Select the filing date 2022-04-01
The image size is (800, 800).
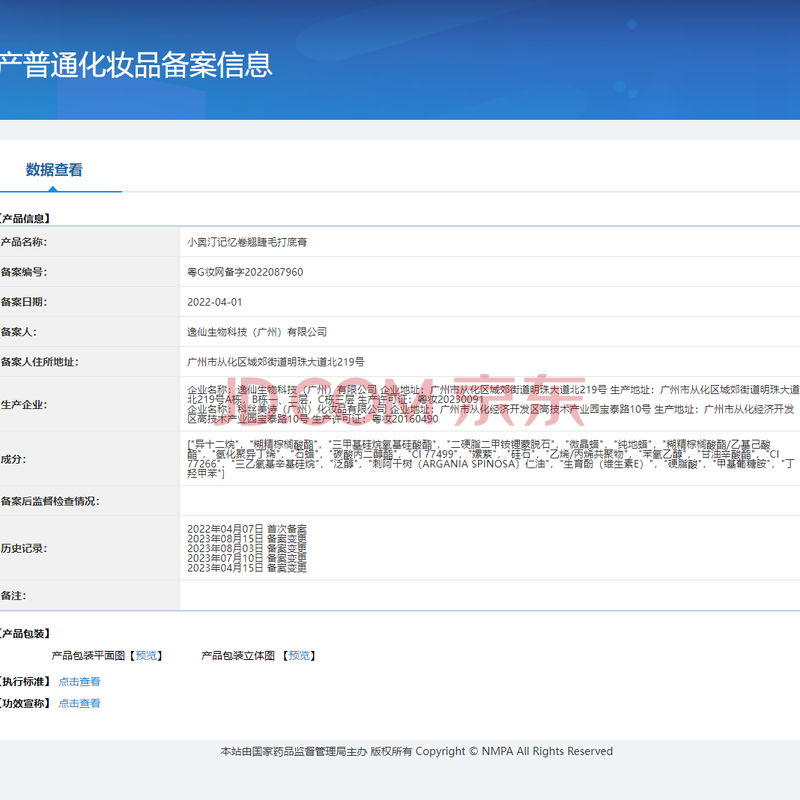tap(214, 303)
